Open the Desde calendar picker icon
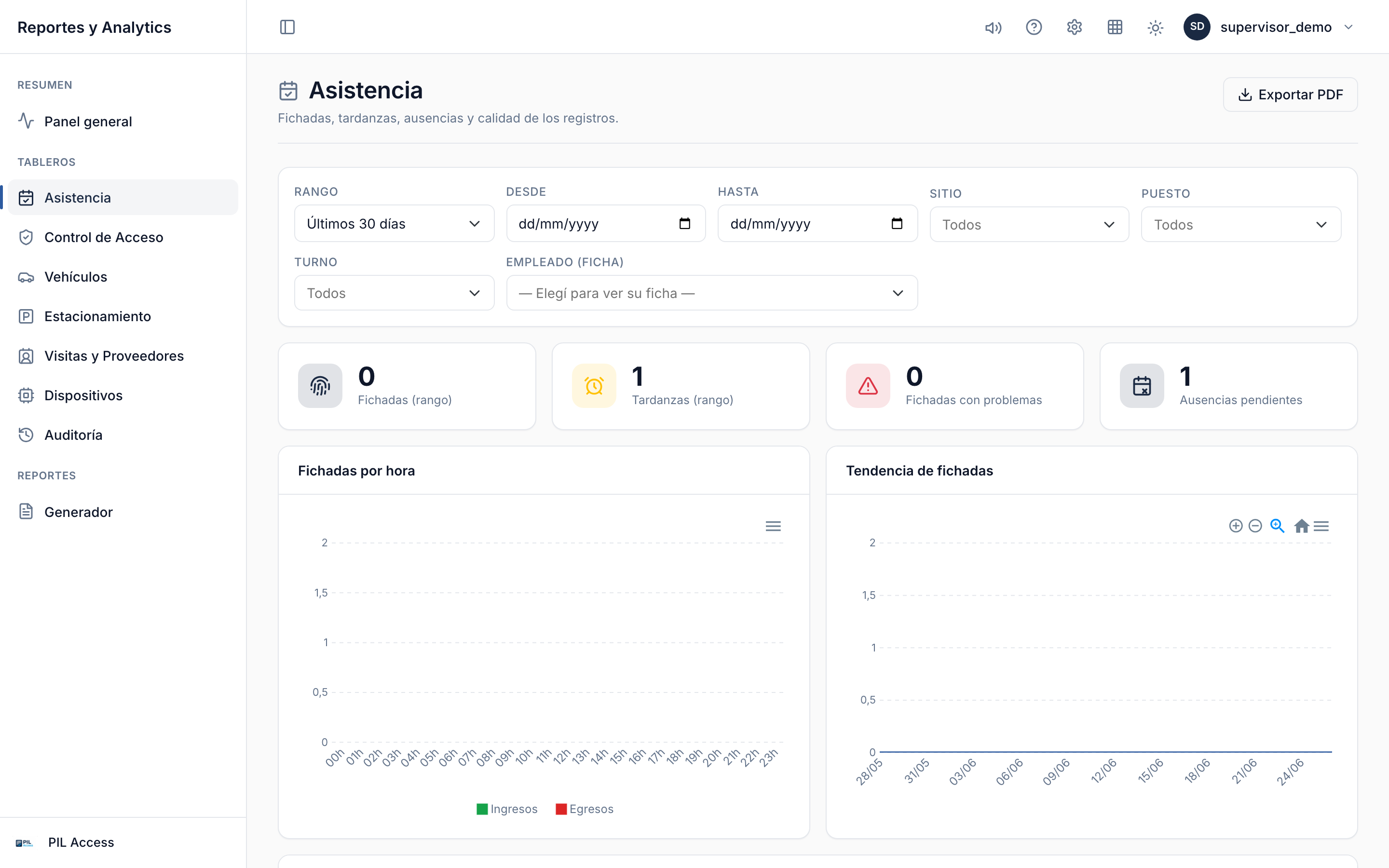Viewport: 1389px width, 868px height. tap(685, 223)
